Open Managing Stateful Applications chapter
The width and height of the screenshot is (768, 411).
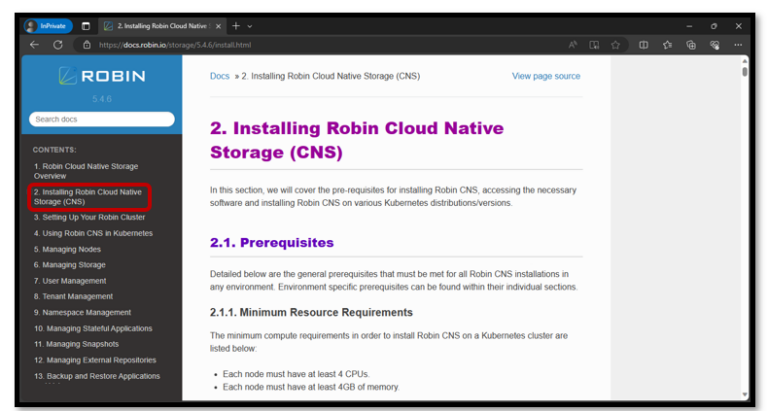click(93, 328)
